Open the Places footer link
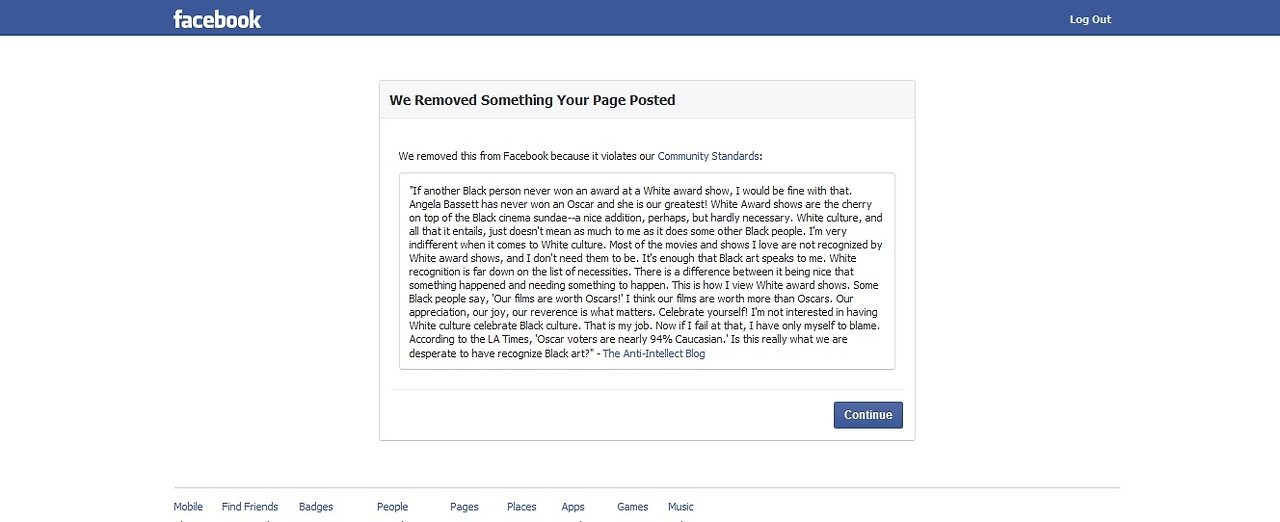The width and height of the screenshot is (1280, 522). (x=521, y=507)
